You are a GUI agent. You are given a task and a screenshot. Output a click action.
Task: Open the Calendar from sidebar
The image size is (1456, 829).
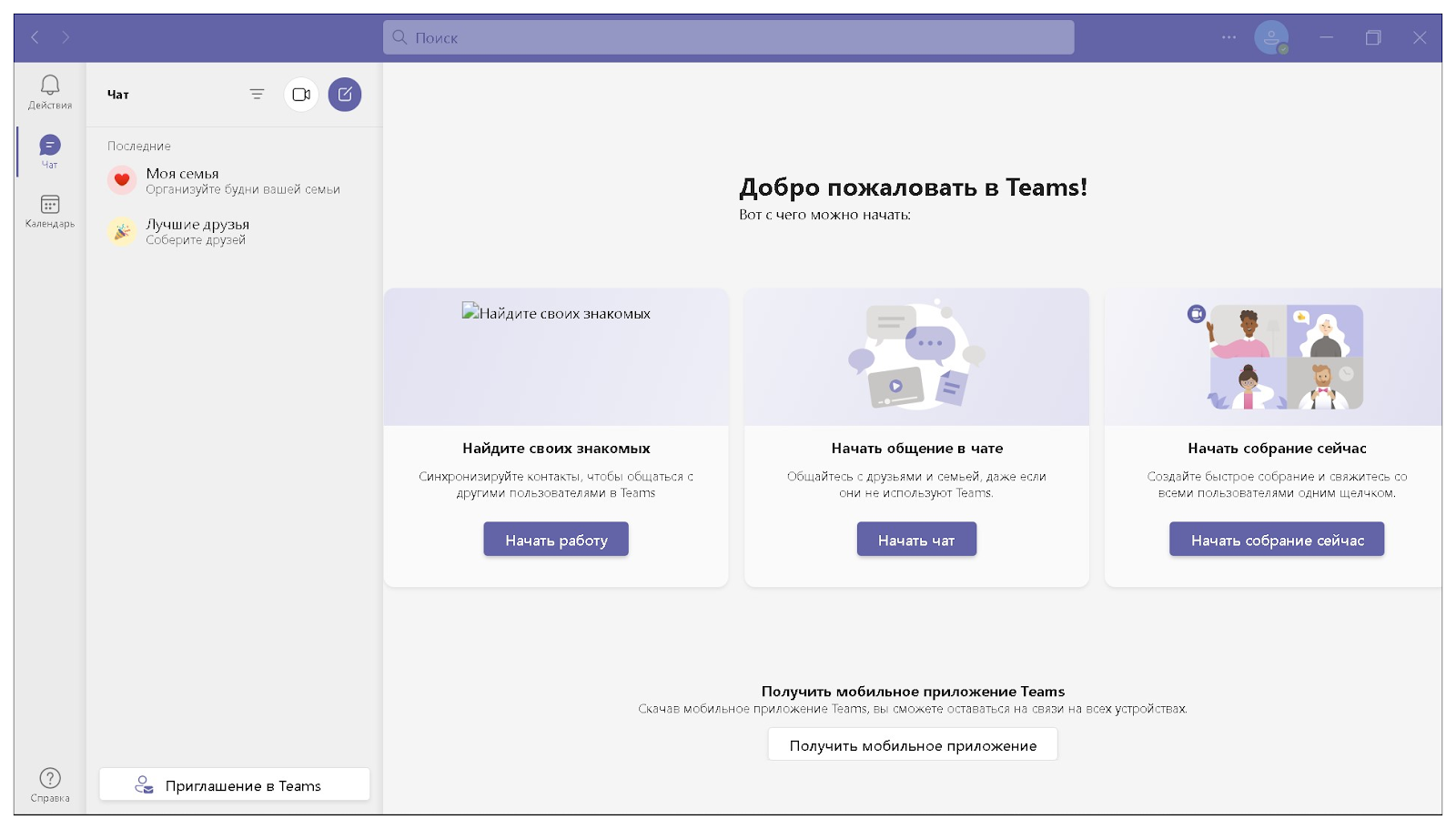(50, 210)
